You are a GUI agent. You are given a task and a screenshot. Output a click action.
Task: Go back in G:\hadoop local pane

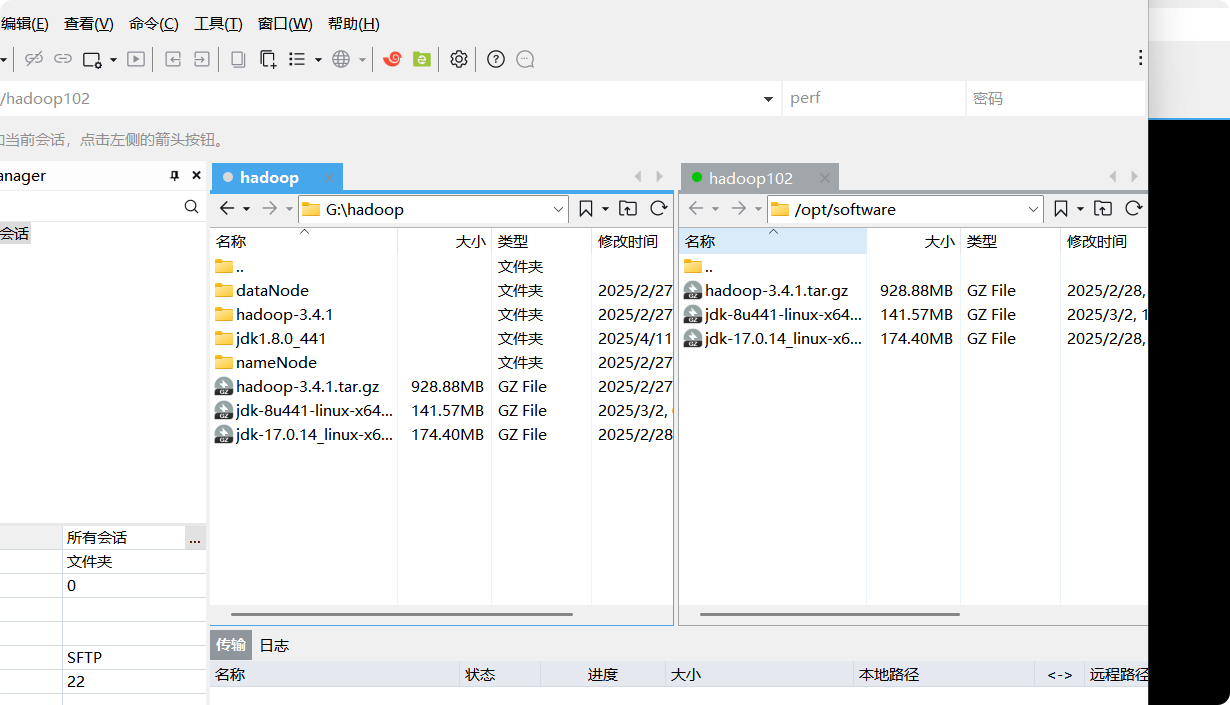click(x=227, y=208)
